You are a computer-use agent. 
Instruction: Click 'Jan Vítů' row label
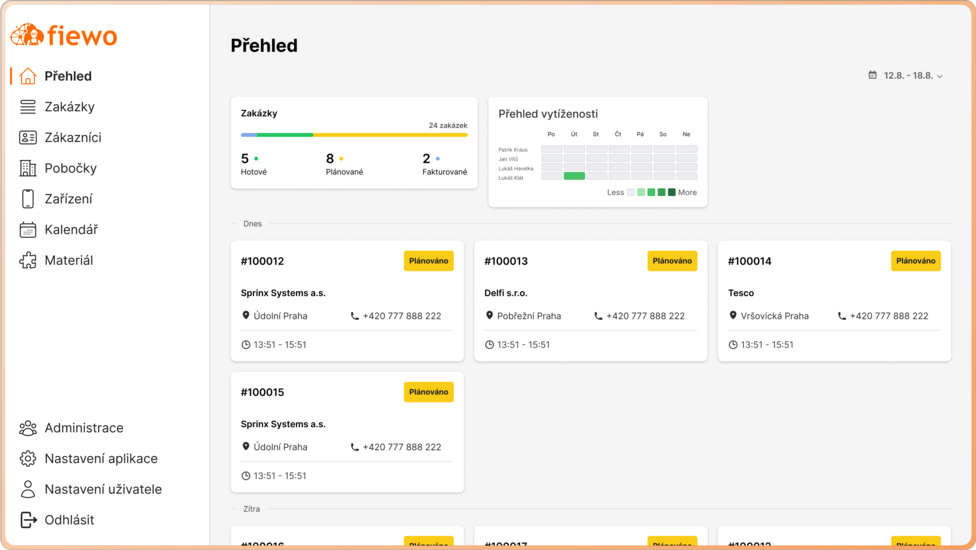508,159
